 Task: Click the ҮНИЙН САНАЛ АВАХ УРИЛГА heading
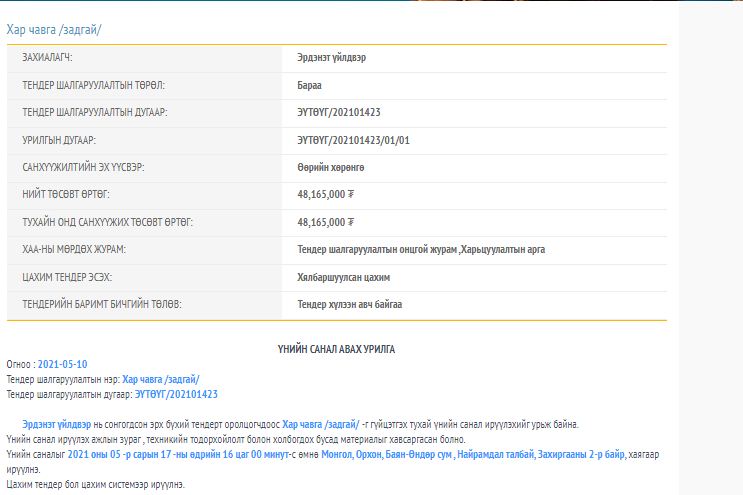click(x=336, y=349)
